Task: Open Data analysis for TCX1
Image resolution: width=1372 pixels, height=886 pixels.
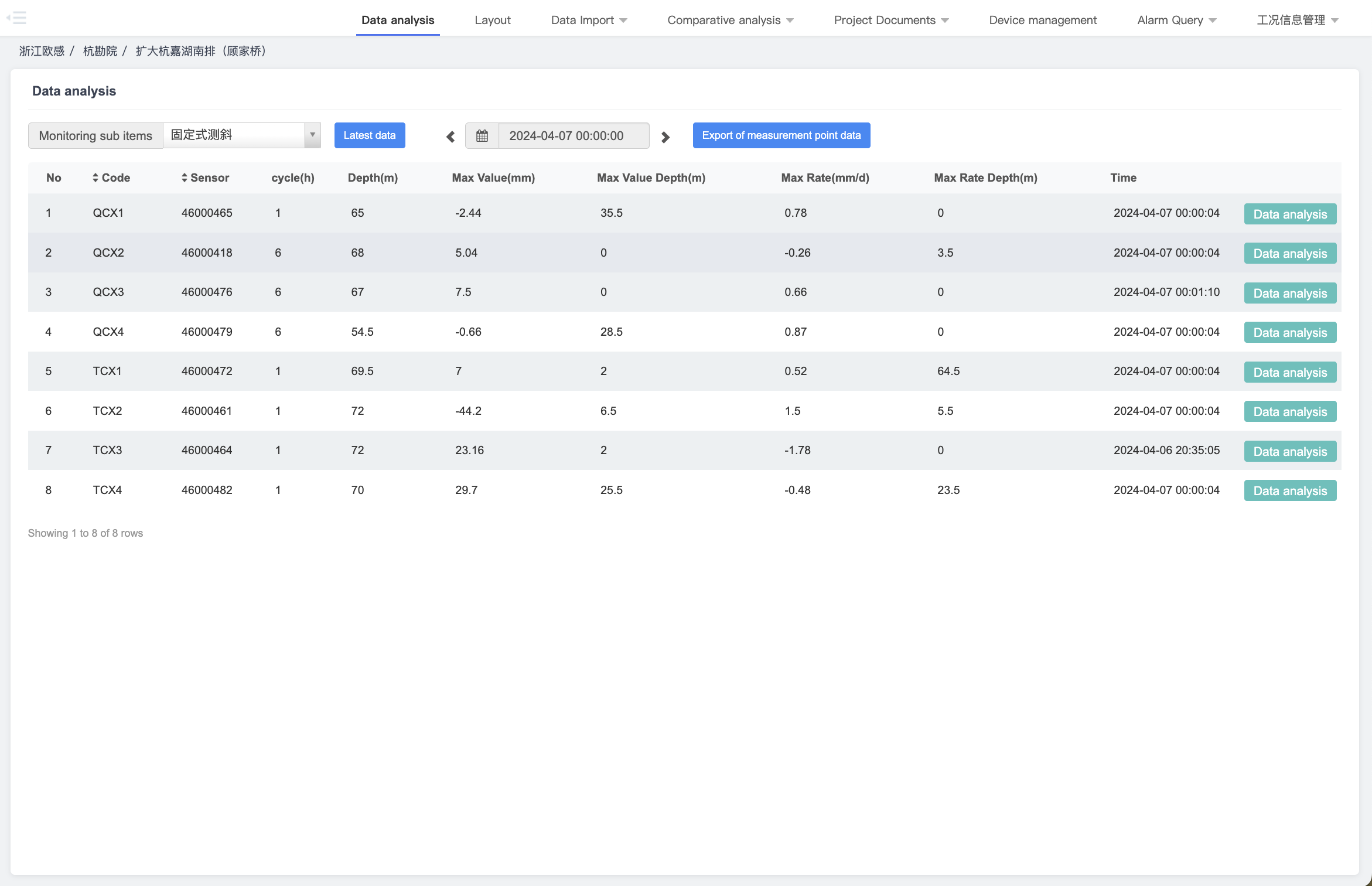Action: [1290, 372]
